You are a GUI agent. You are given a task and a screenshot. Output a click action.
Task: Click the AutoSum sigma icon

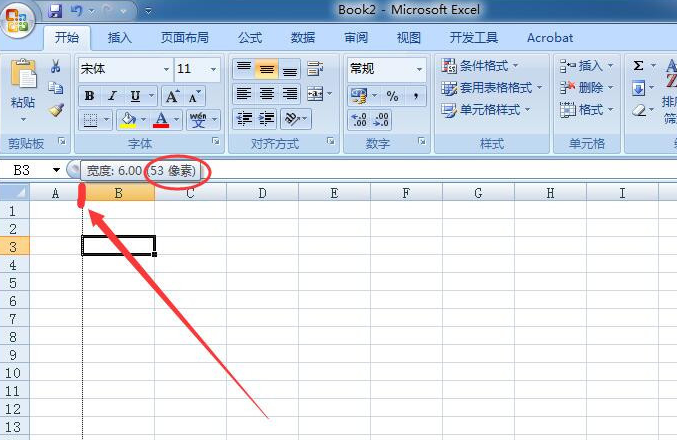pyautogui.click(x=638, y=66)
